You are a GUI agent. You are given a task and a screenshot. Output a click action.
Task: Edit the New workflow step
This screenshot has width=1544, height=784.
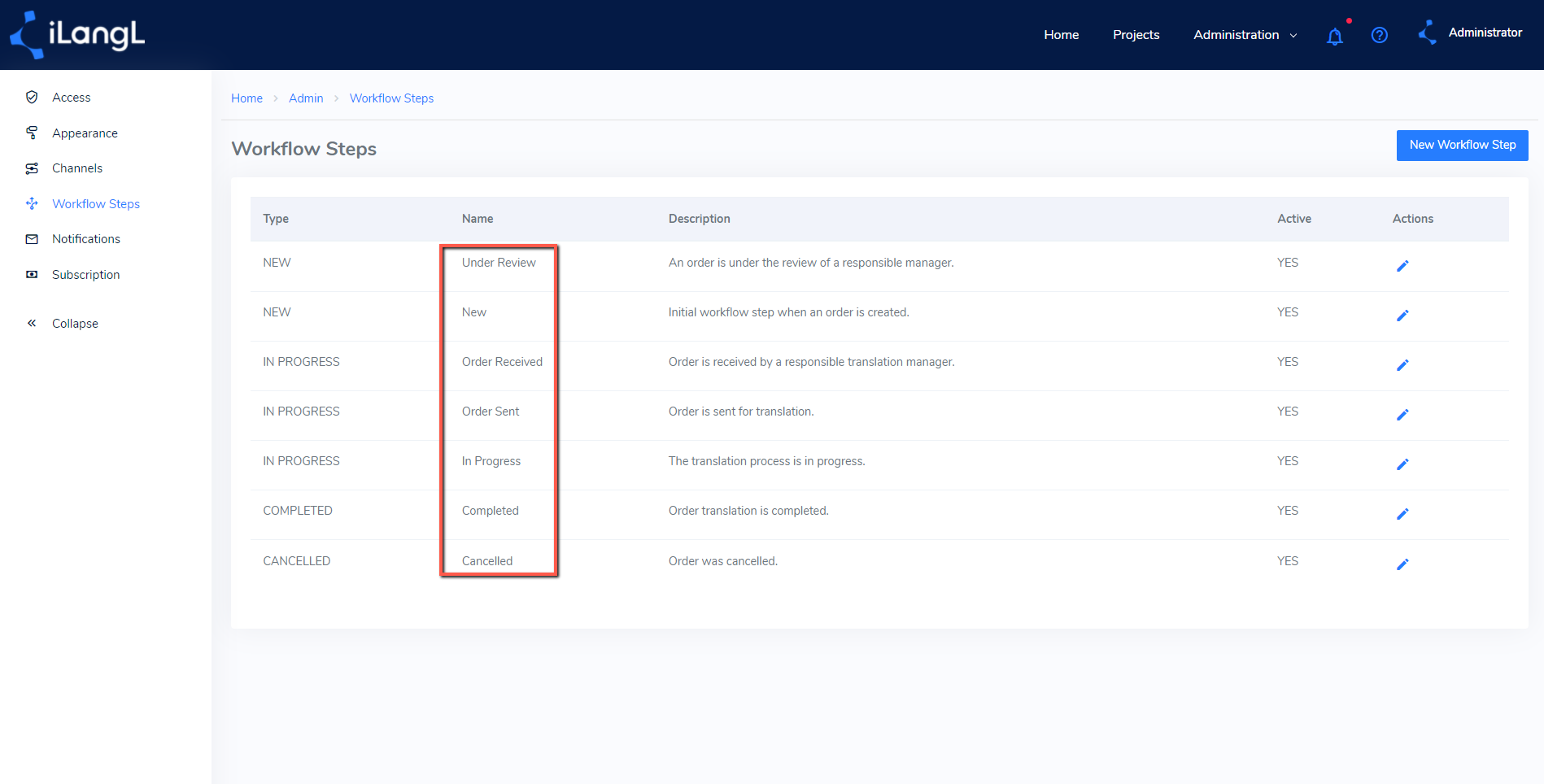coord(1402,316)
